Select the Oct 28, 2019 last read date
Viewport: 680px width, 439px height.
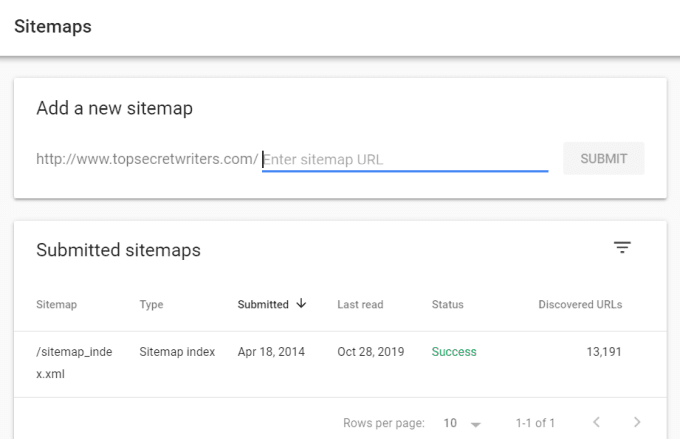coord(372,352)
